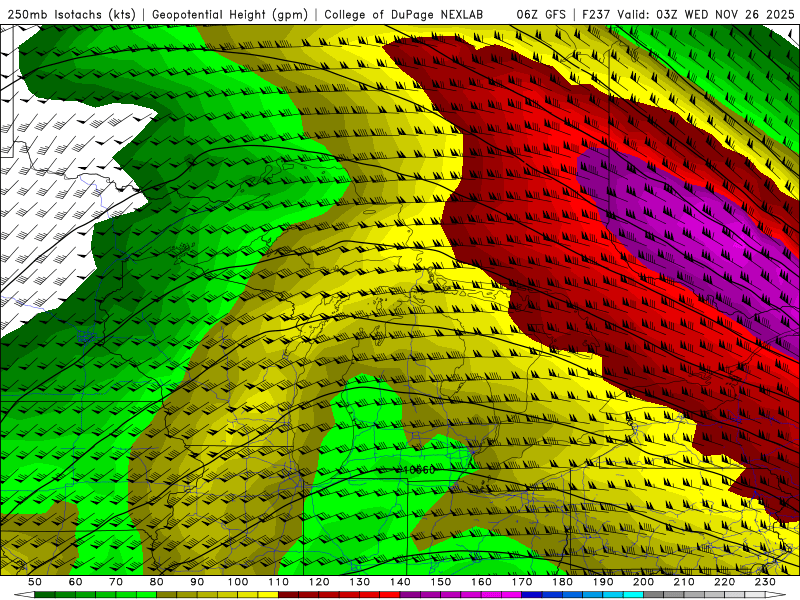Click the "College of DuPage NEXLAB" header text

point(404,15)
